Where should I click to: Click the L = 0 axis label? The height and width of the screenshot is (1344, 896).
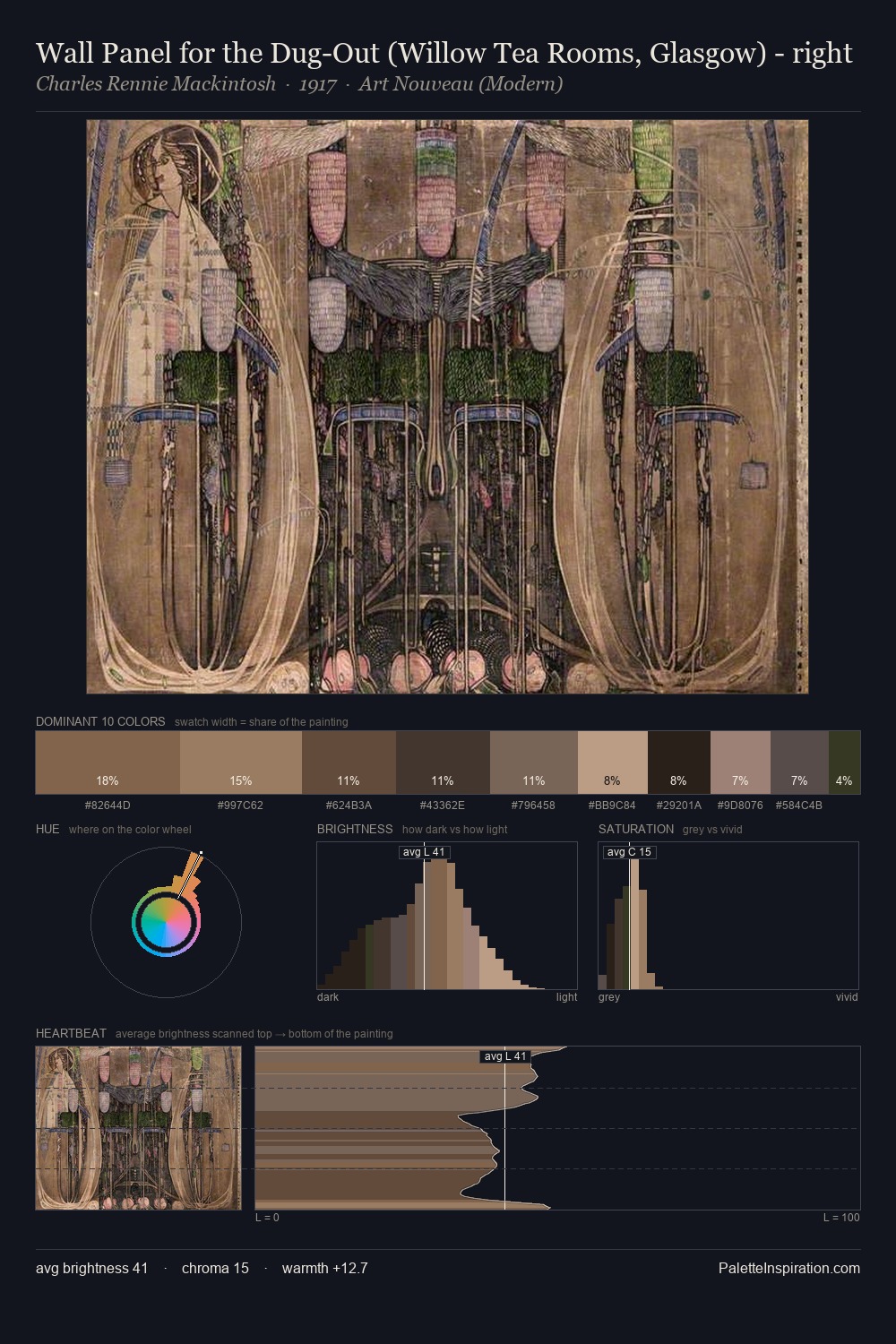267,1218
